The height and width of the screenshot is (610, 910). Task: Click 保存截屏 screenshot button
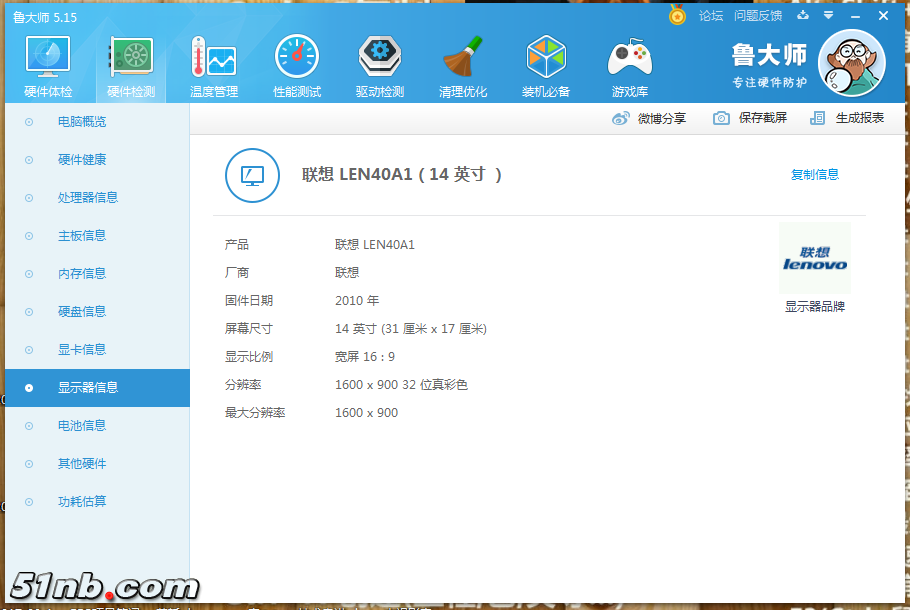(x=750, y=118)
